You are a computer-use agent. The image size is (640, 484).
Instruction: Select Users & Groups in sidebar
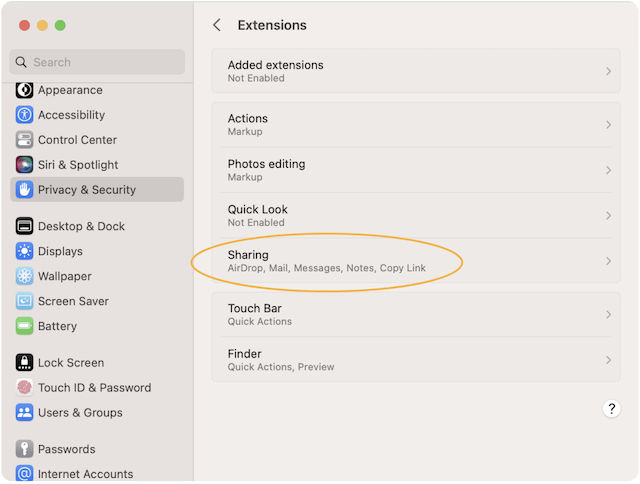(80, 413)
